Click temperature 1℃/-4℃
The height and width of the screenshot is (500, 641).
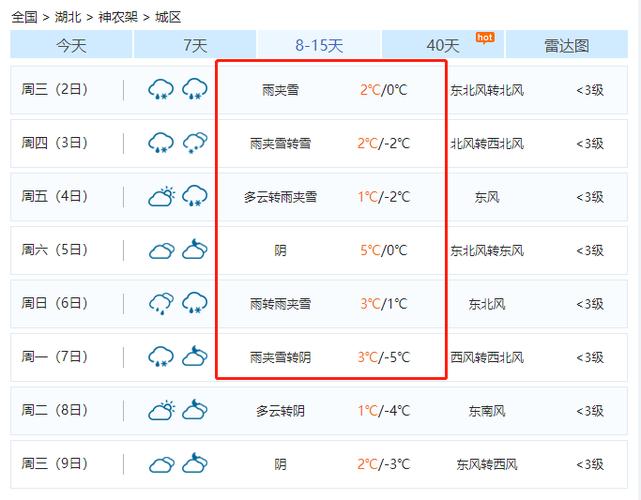(383, 410)
